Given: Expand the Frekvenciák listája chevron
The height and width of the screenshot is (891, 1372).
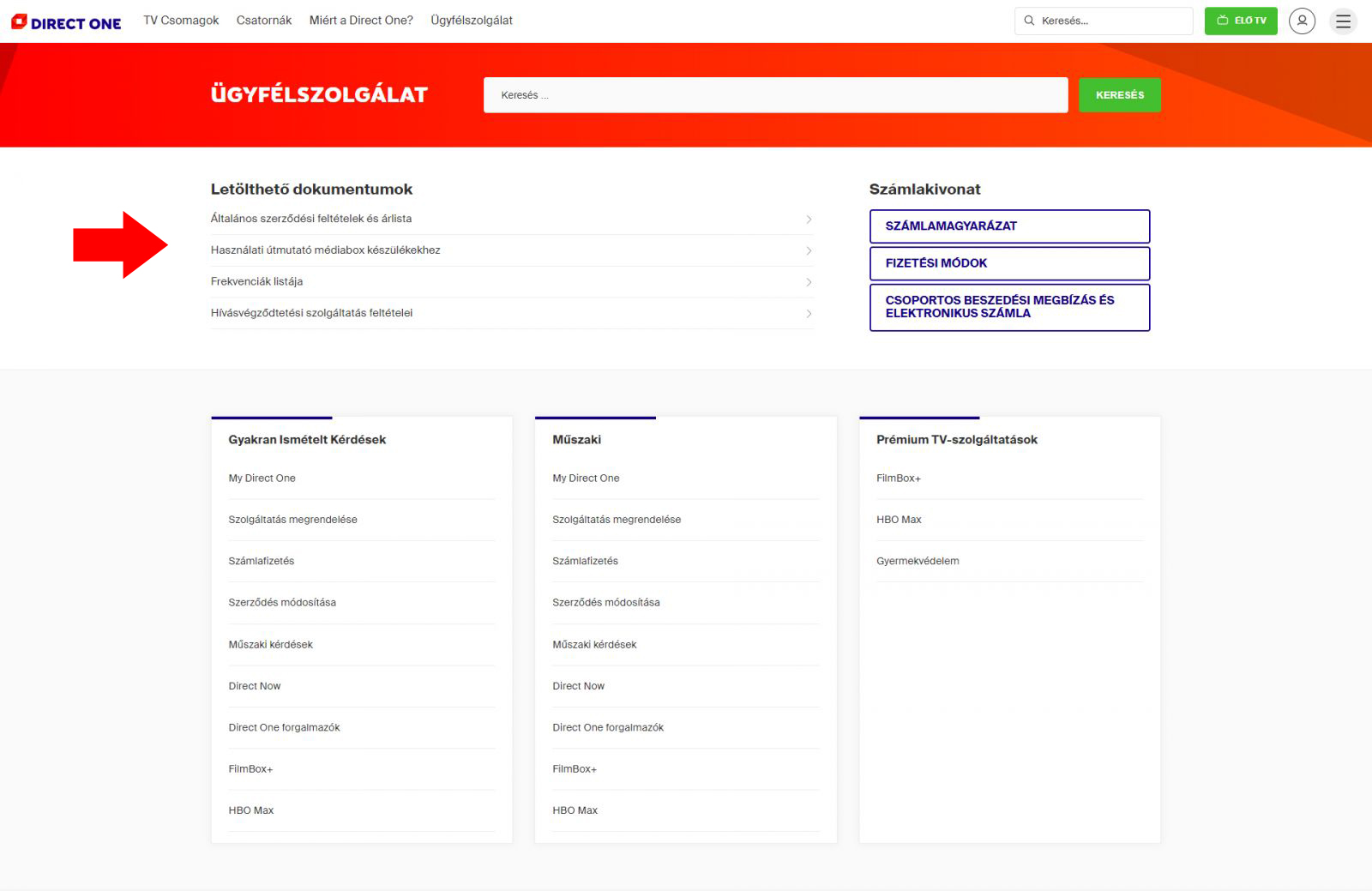Looking at the screenshot, I should pos(809,282).
